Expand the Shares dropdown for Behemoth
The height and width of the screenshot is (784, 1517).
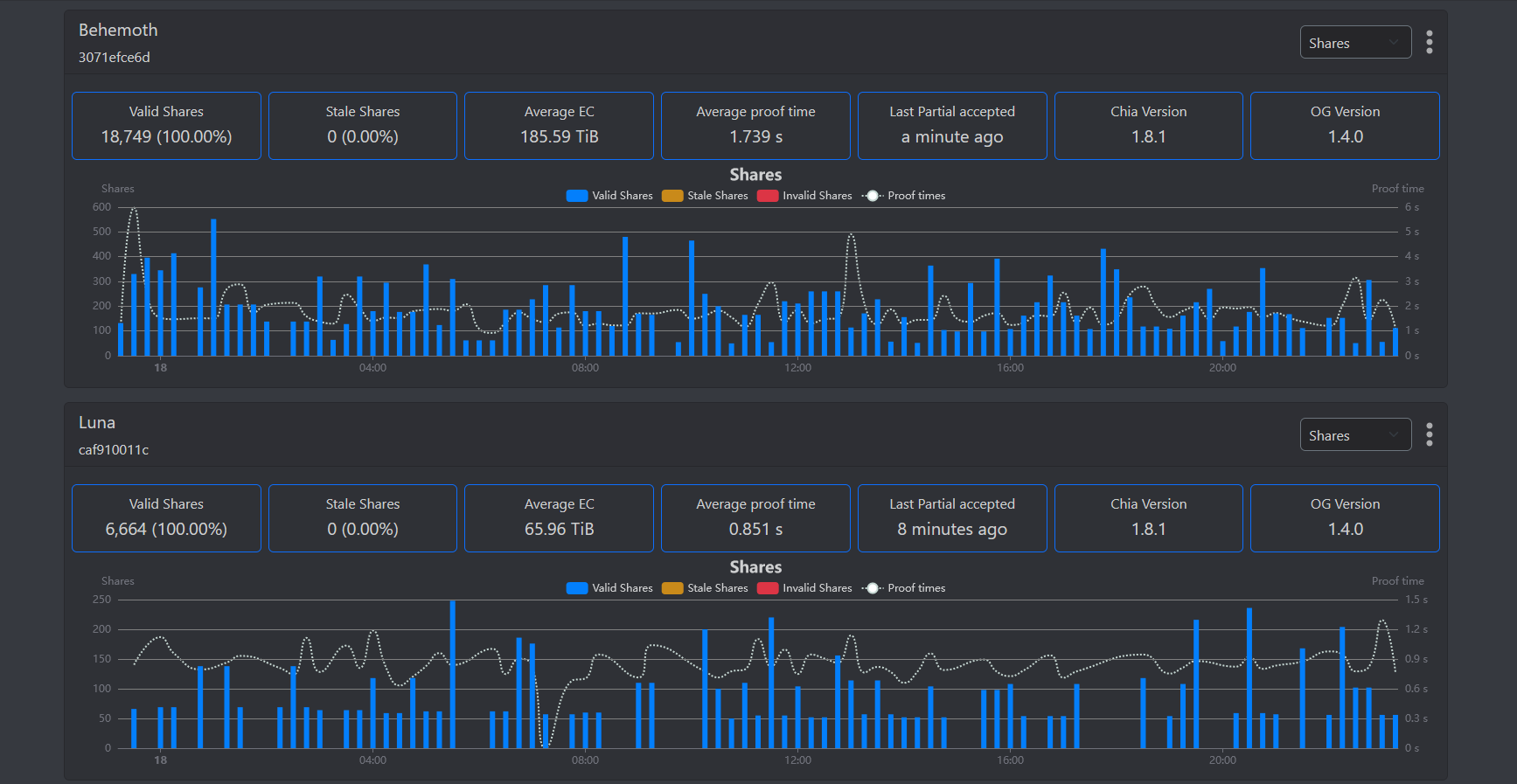(1354, 43)
